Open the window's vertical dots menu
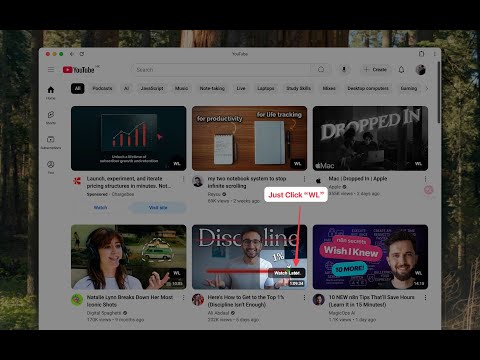The image size is (480, 360). click(x=435, y=54)
